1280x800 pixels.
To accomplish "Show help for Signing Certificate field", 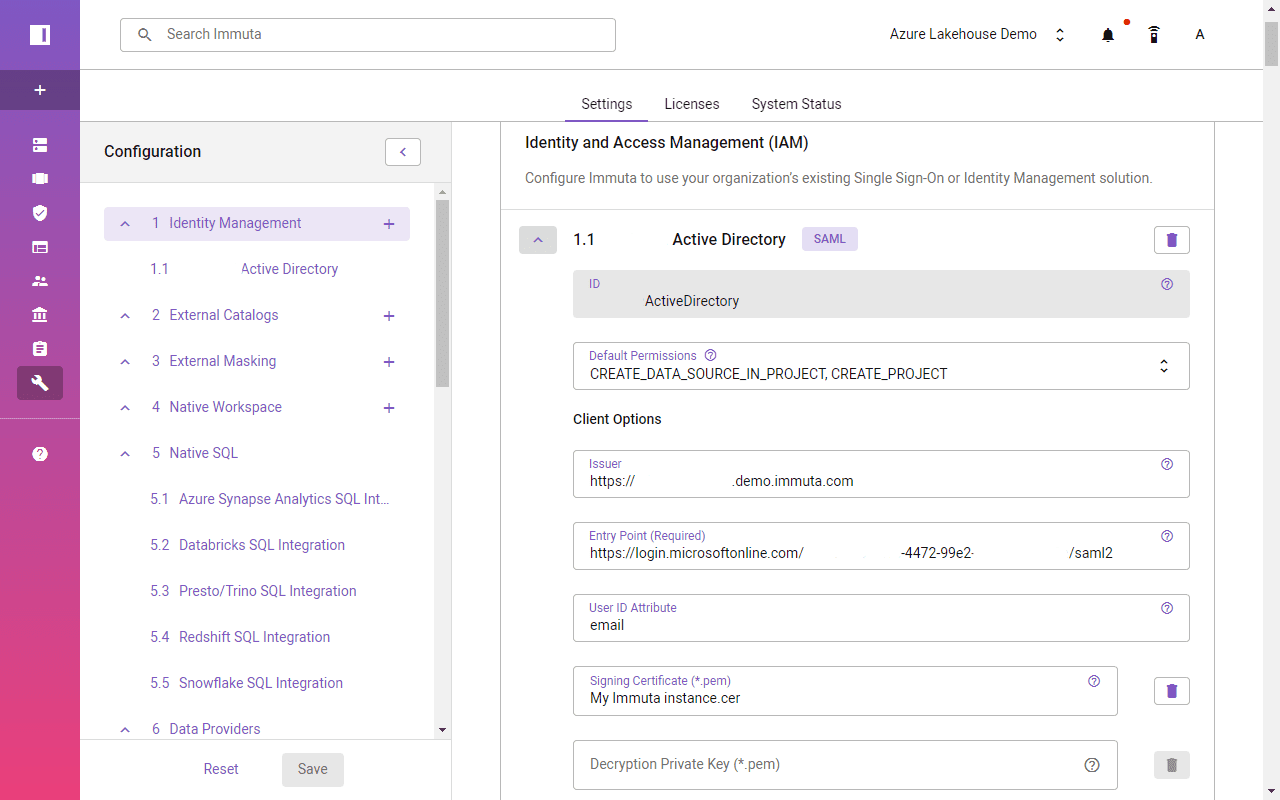I will click(x=1094, y=681).
